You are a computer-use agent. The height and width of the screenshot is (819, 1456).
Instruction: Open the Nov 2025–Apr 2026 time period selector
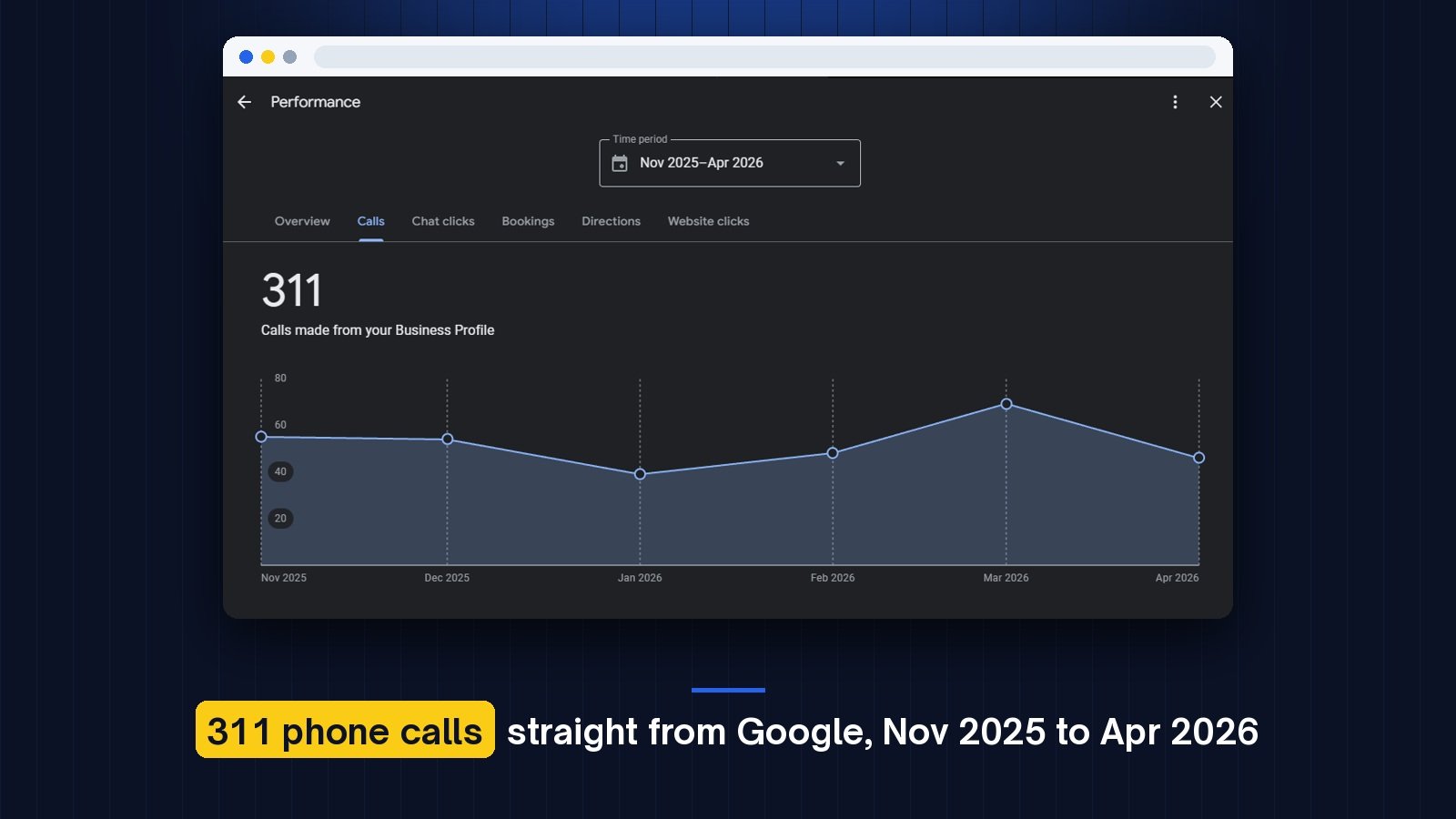(730, 163)
